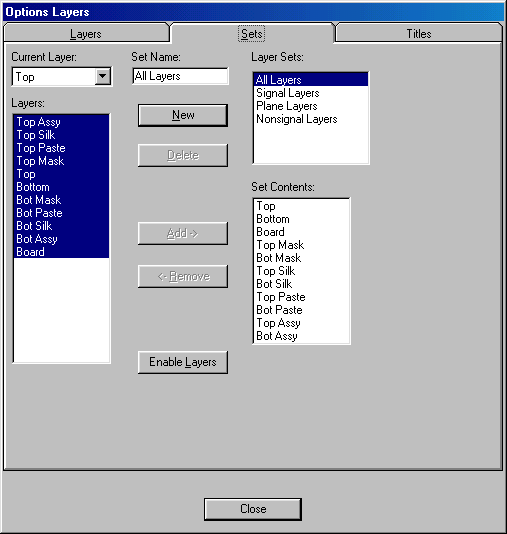507x534 pixels.
Task: Select Top Silk in Layers list
Action: 61,135
